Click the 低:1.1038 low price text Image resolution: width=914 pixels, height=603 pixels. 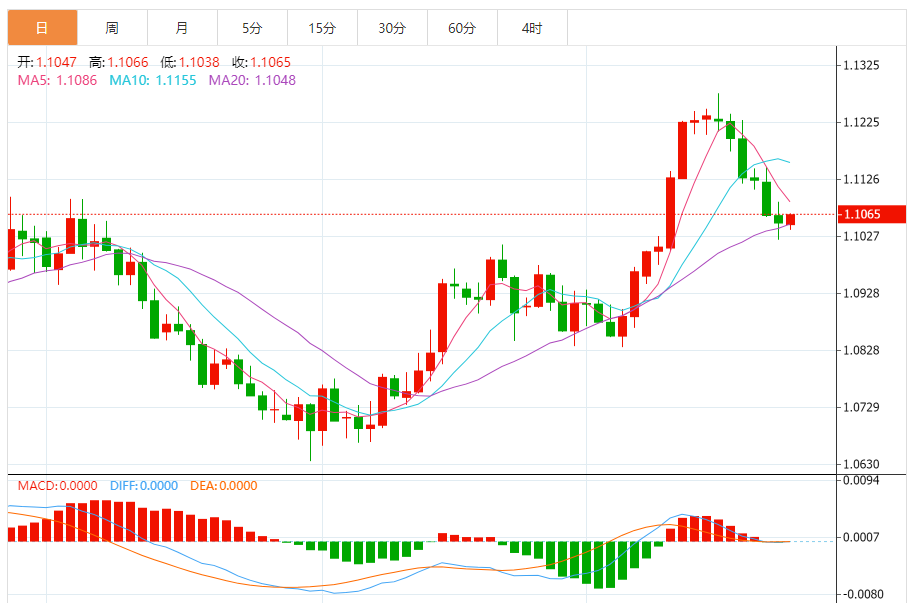click(190, 62)
